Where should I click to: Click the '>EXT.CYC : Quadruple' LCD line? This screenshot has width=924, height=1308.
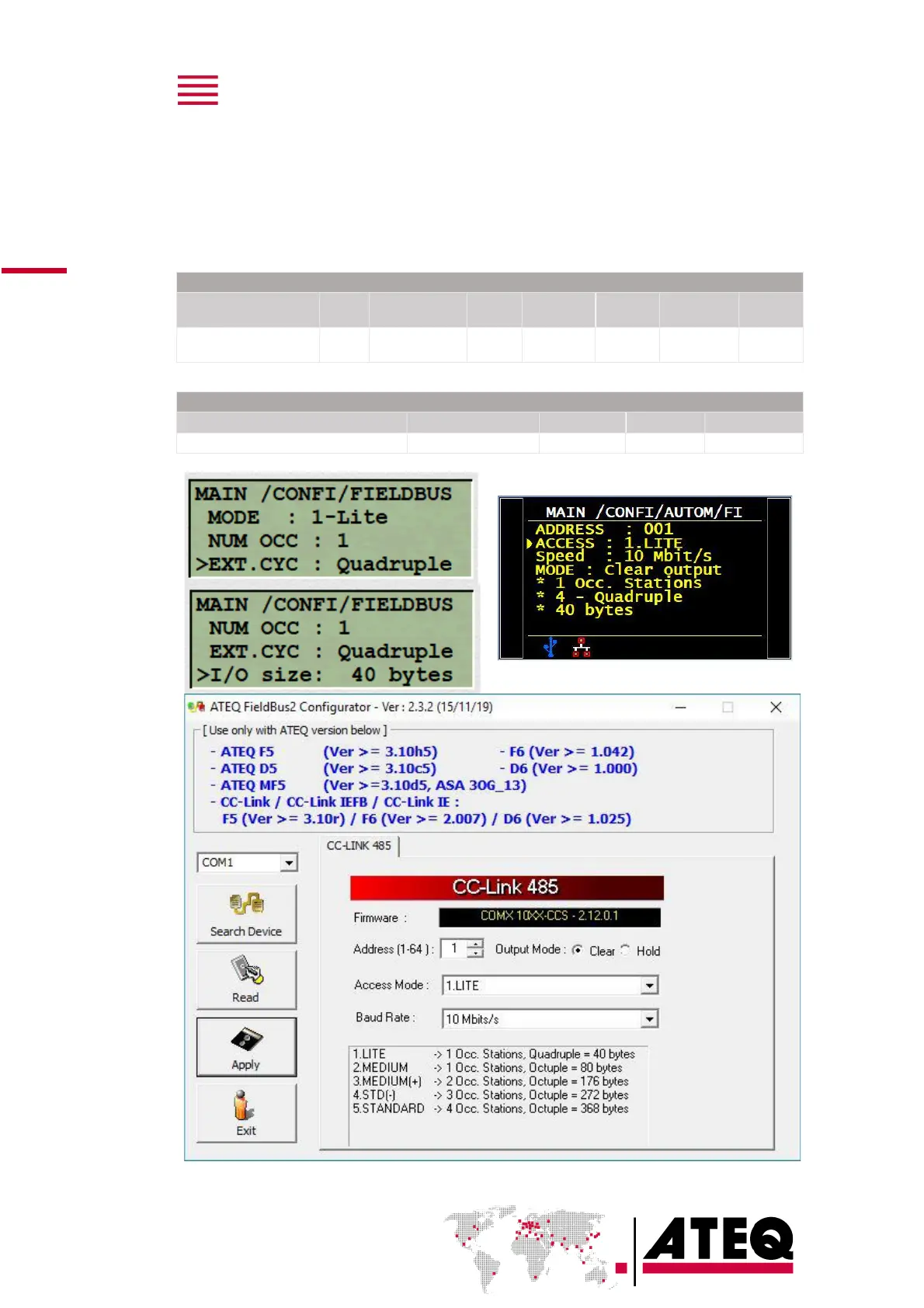tap(324, 564)
